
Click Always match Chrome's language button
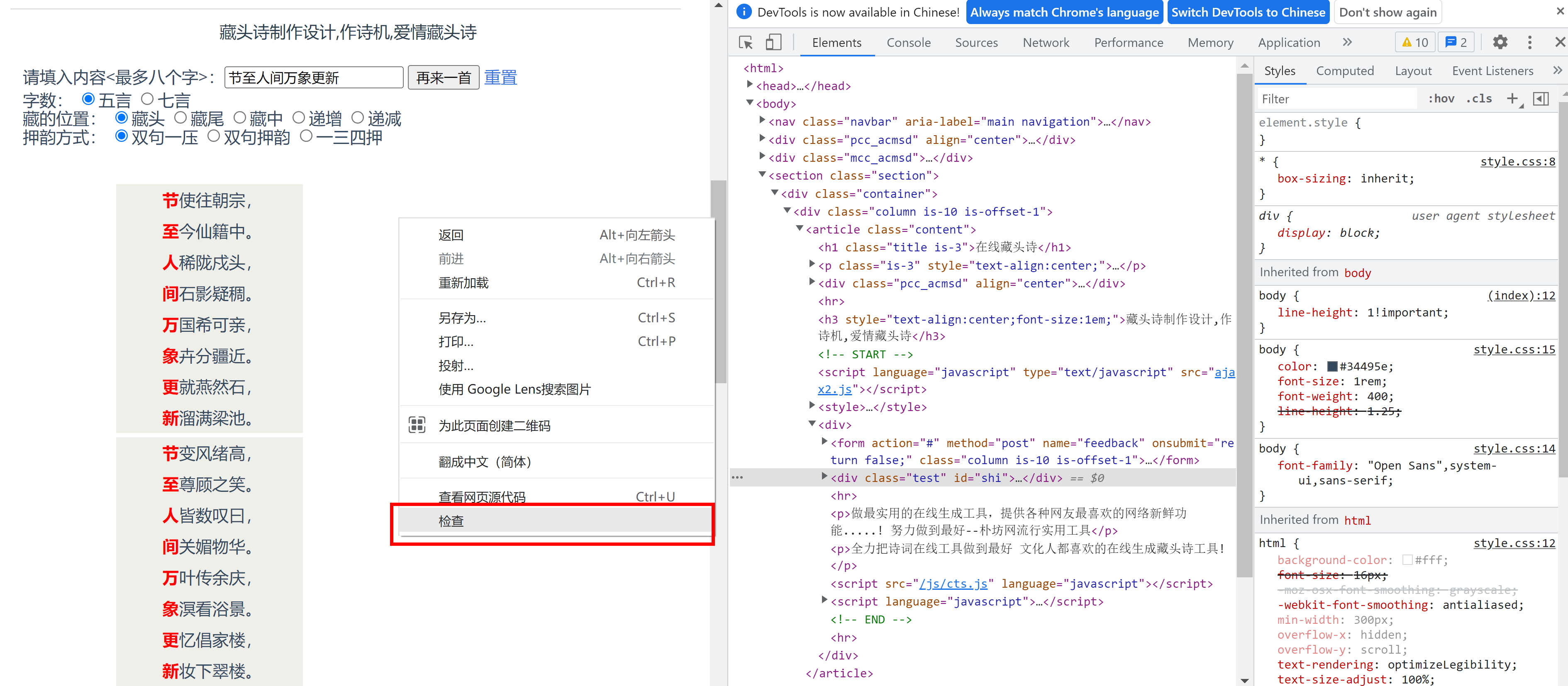[1064, 12]
